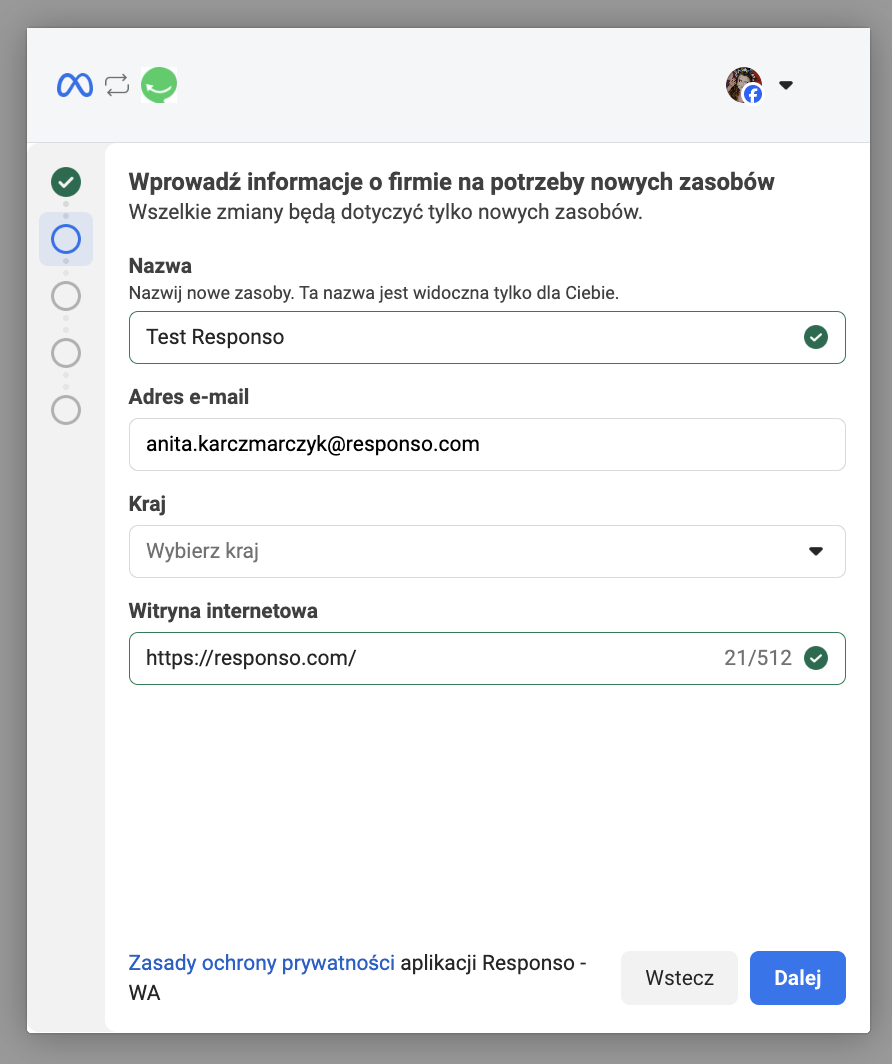Open the Zasady ochrony prywatności link
Screen dimensions: 892x1064
coord(261,963)
